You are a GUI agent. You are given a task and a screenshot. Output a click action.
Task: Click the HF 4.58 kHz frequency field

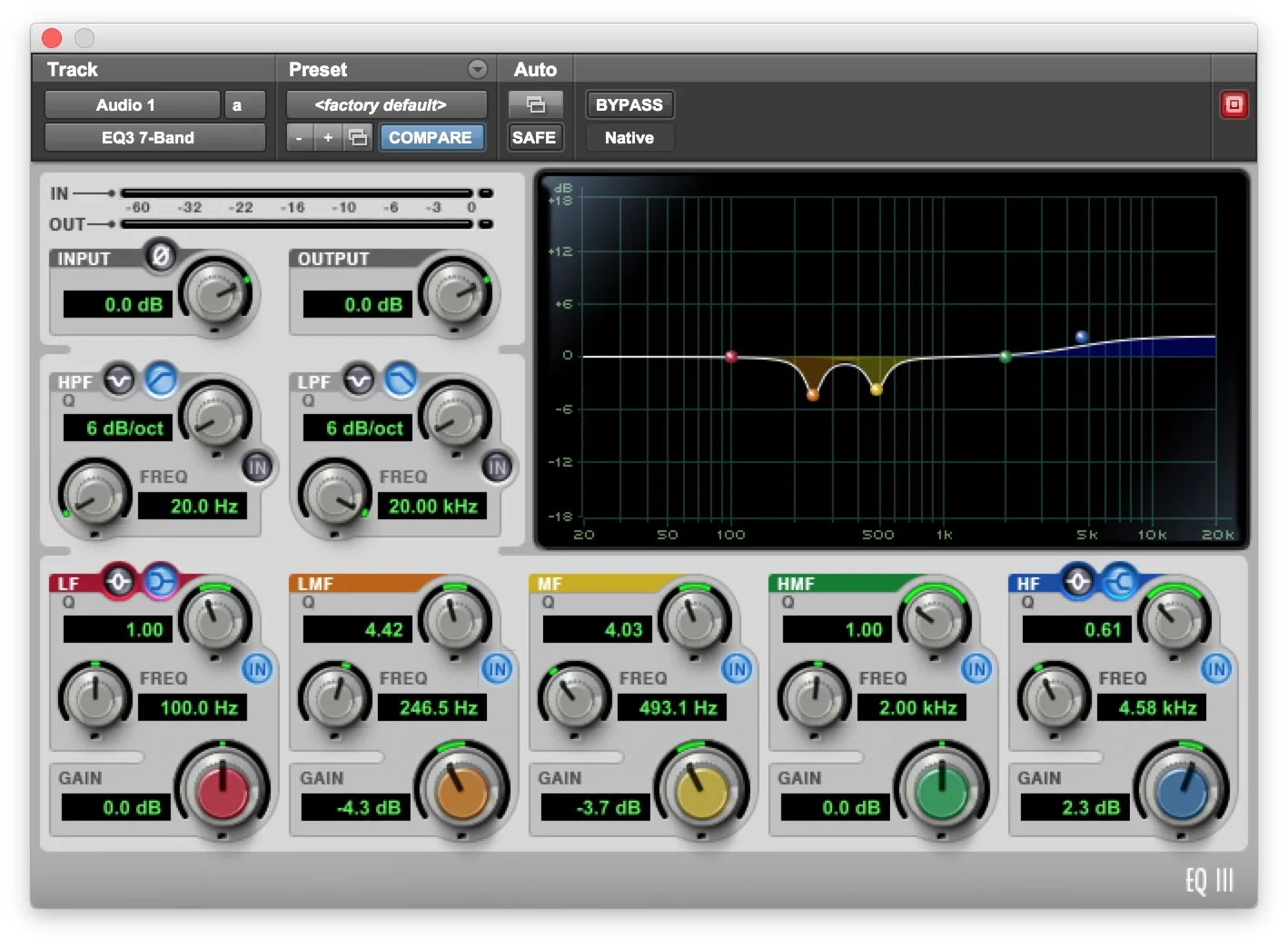[1151, 708]
